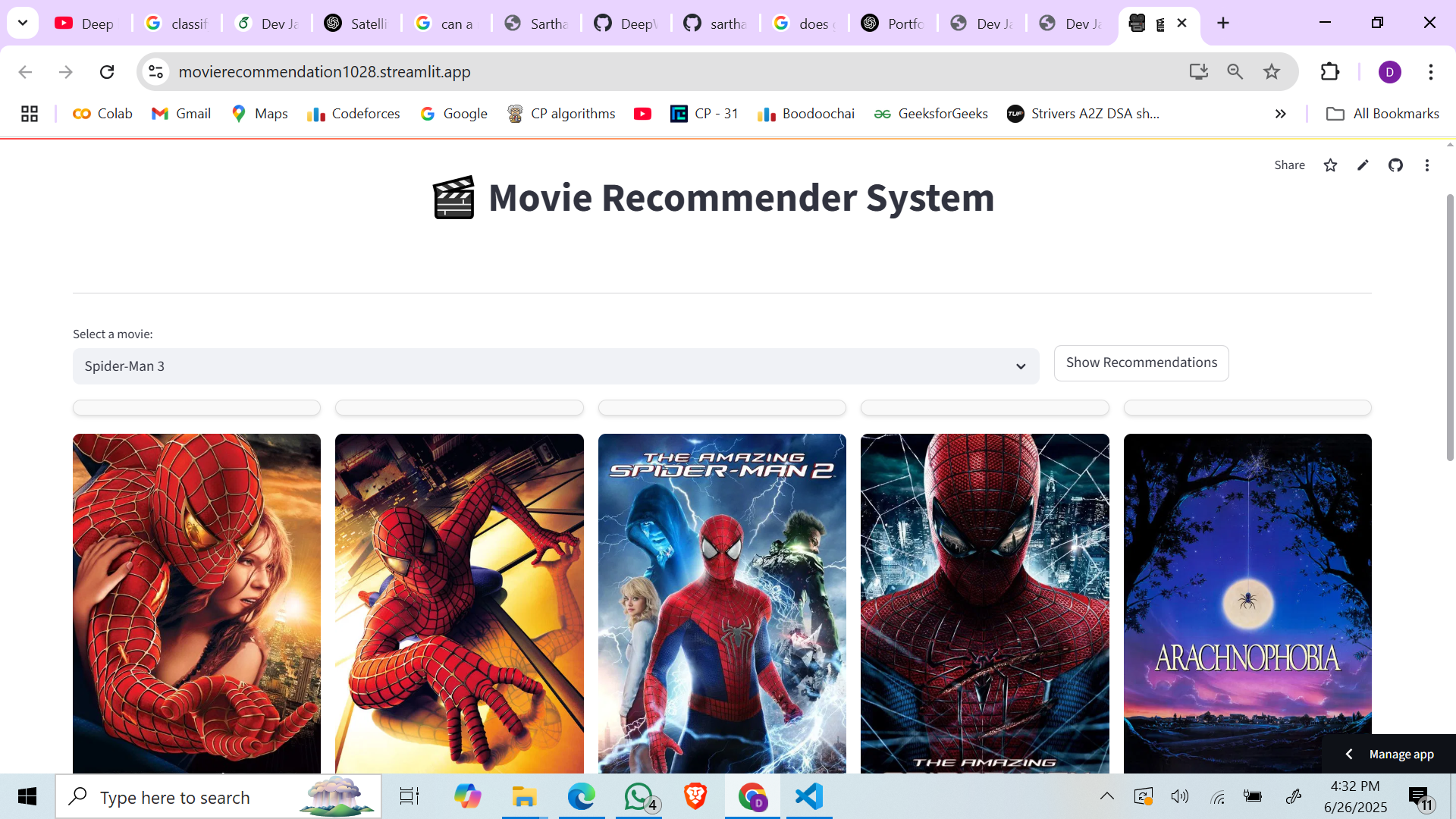Image resolution: width=1456 pixels, height=819 pixels.
Task: Open the tab search dropdown arrow
Action: [23, 23]
